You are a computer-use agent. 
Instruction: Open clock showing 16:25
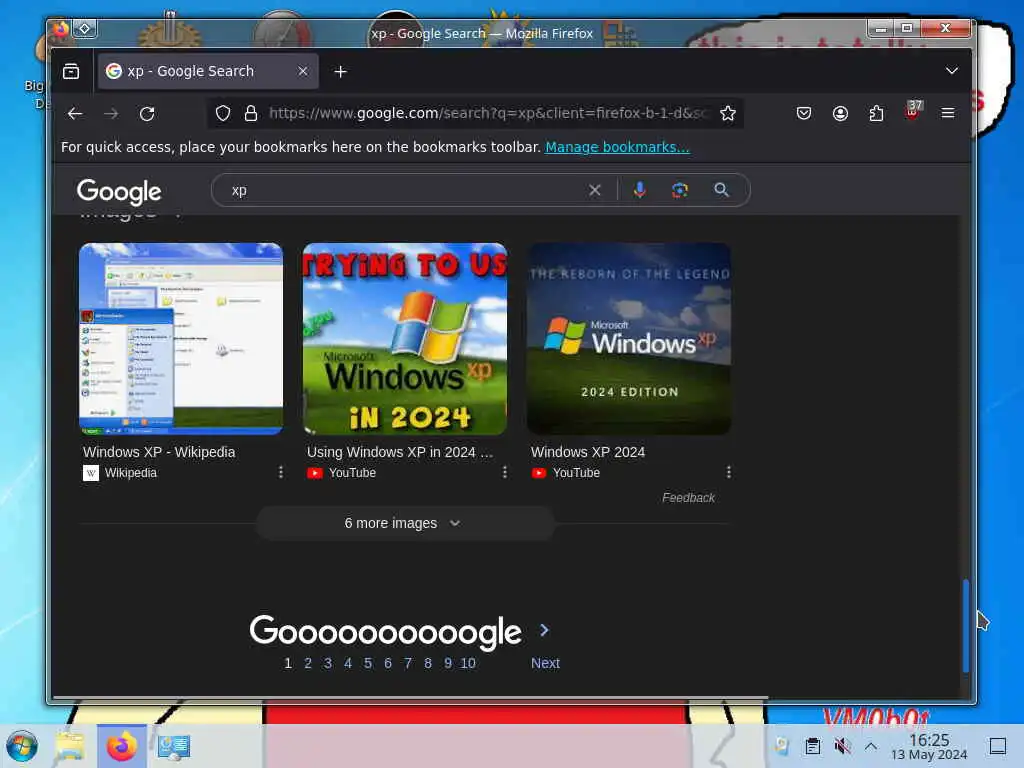click(x=929, y=746)
